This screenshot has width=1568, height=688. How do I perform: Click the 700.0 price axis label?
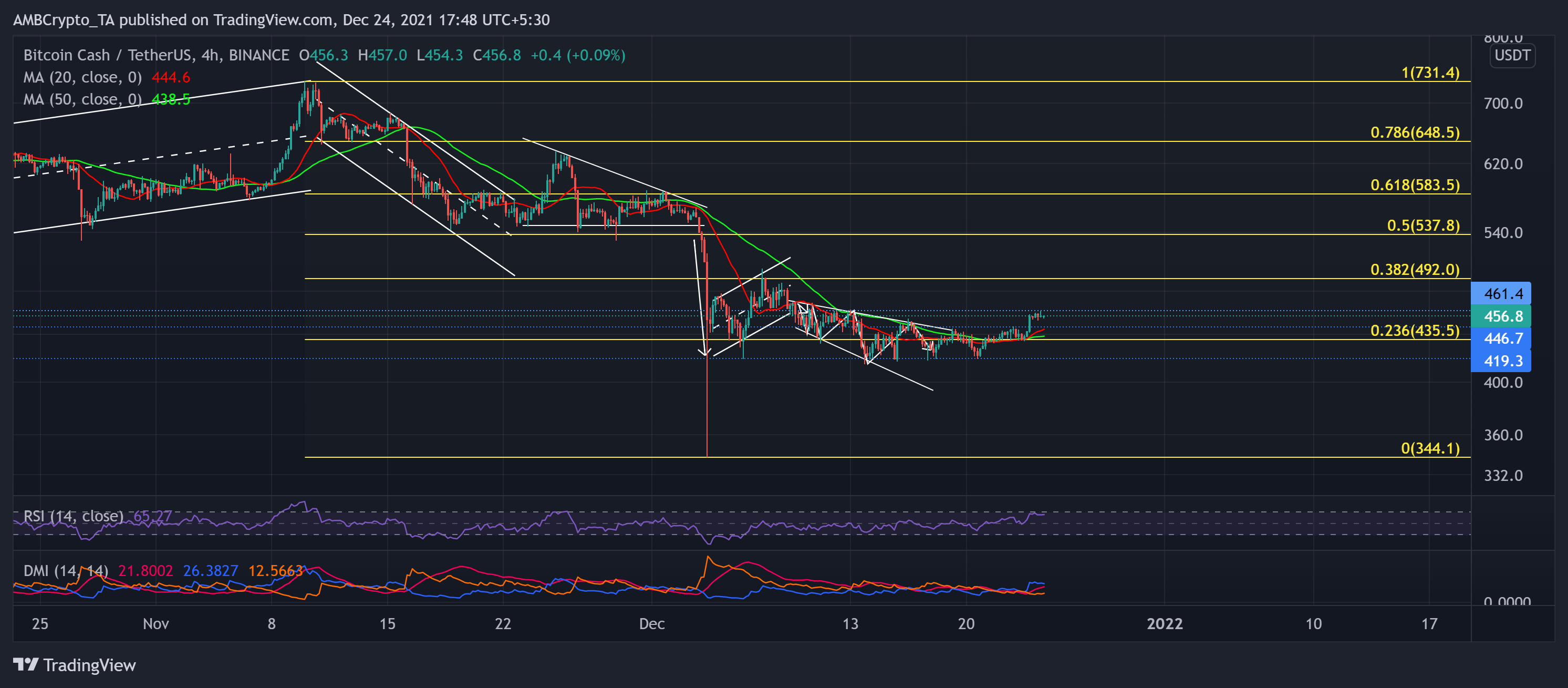(1502, 104)
